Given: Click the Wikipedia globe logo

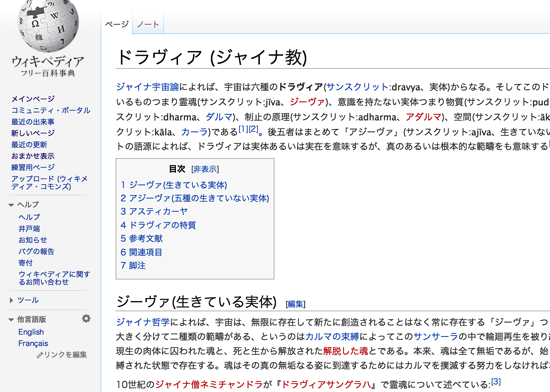Looking at the screenshot, I should [x=48, y=25].
